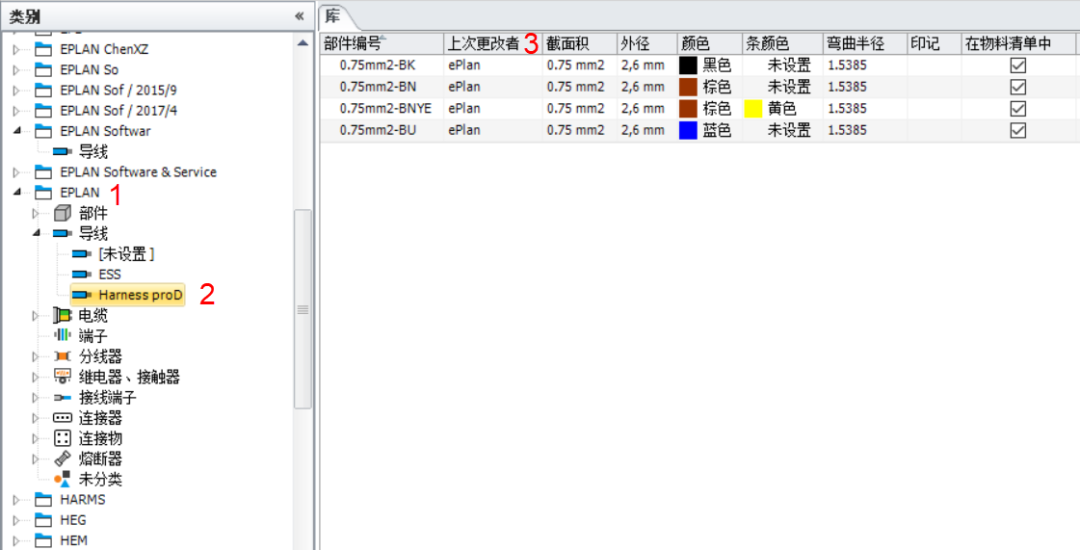1080x550 pixels.
Task: Select the 电缆 cable icon
Action: [x=62, y=316]
